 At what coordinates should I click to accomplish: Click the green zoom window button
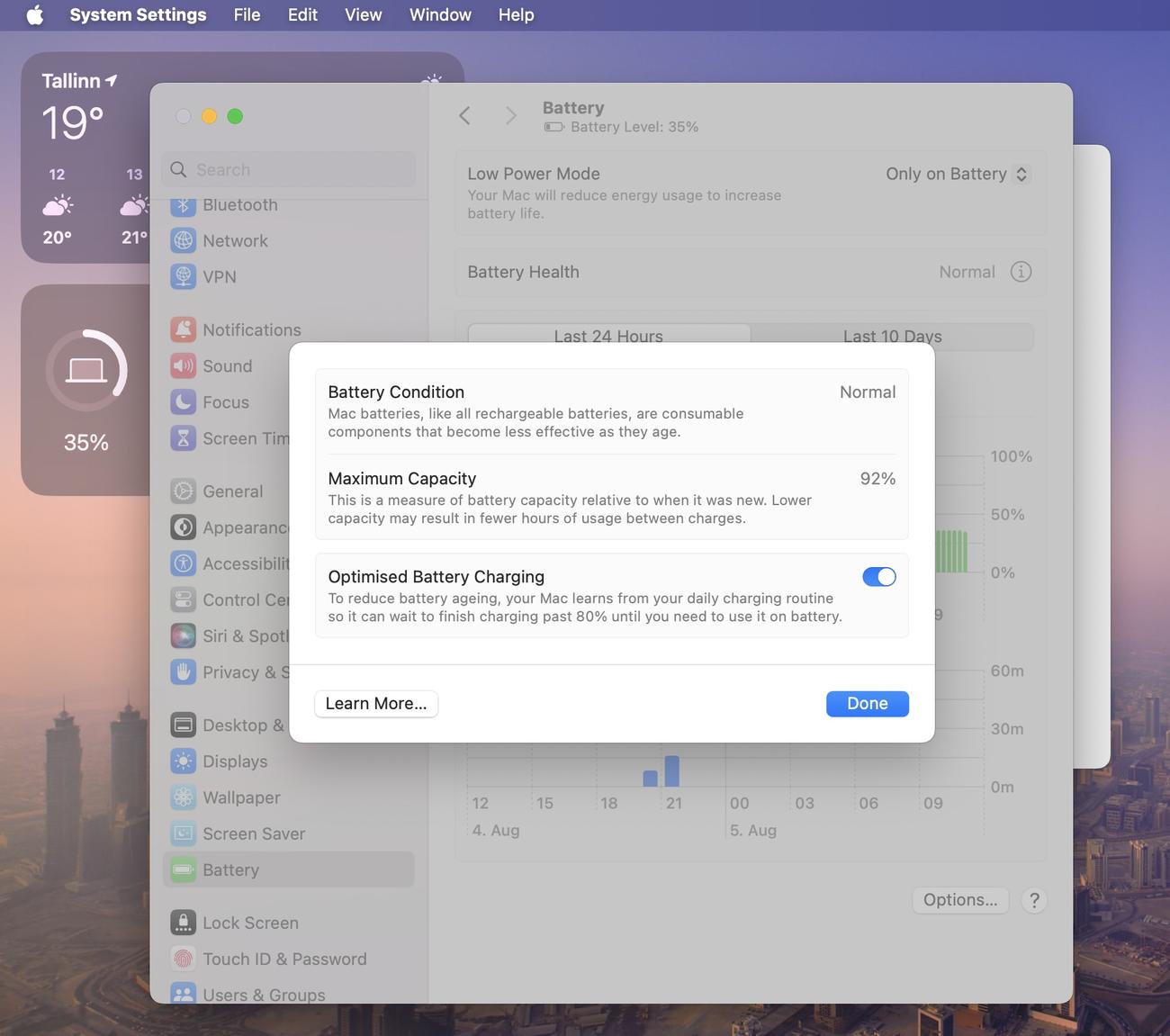(x=235, y=116)
